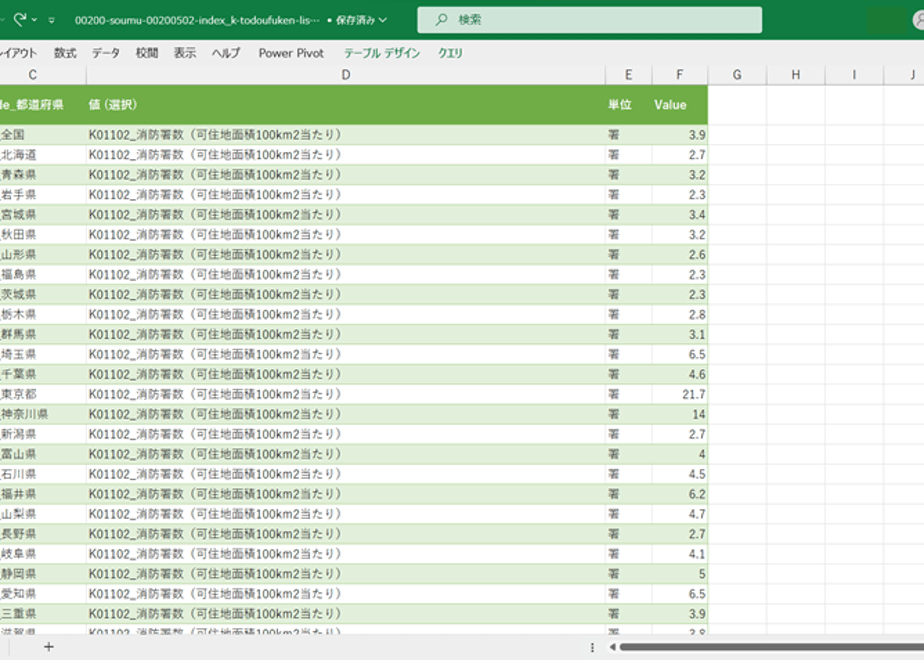Select the 山梨県 cell

coord(43,514)
